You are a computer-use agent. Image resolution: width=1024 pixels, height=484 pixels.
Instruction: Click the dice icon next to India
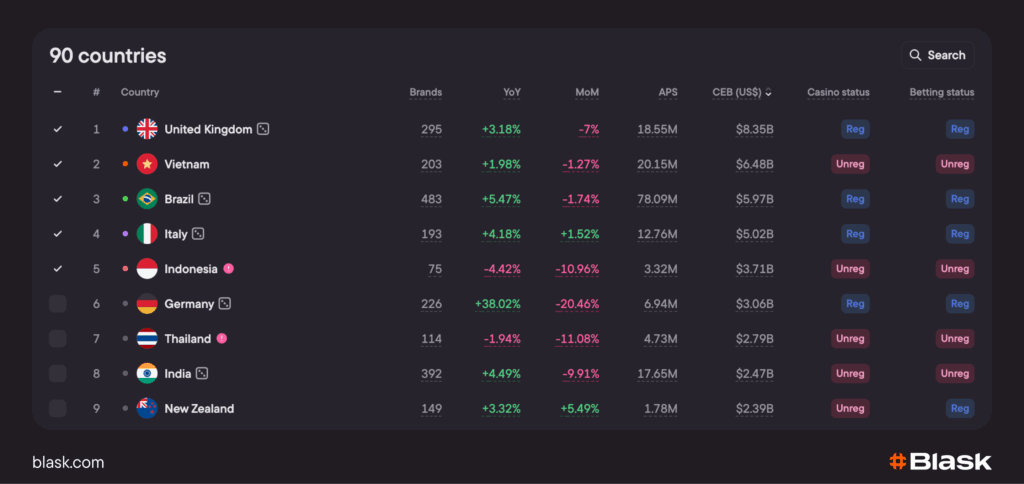tap(203, 374)
